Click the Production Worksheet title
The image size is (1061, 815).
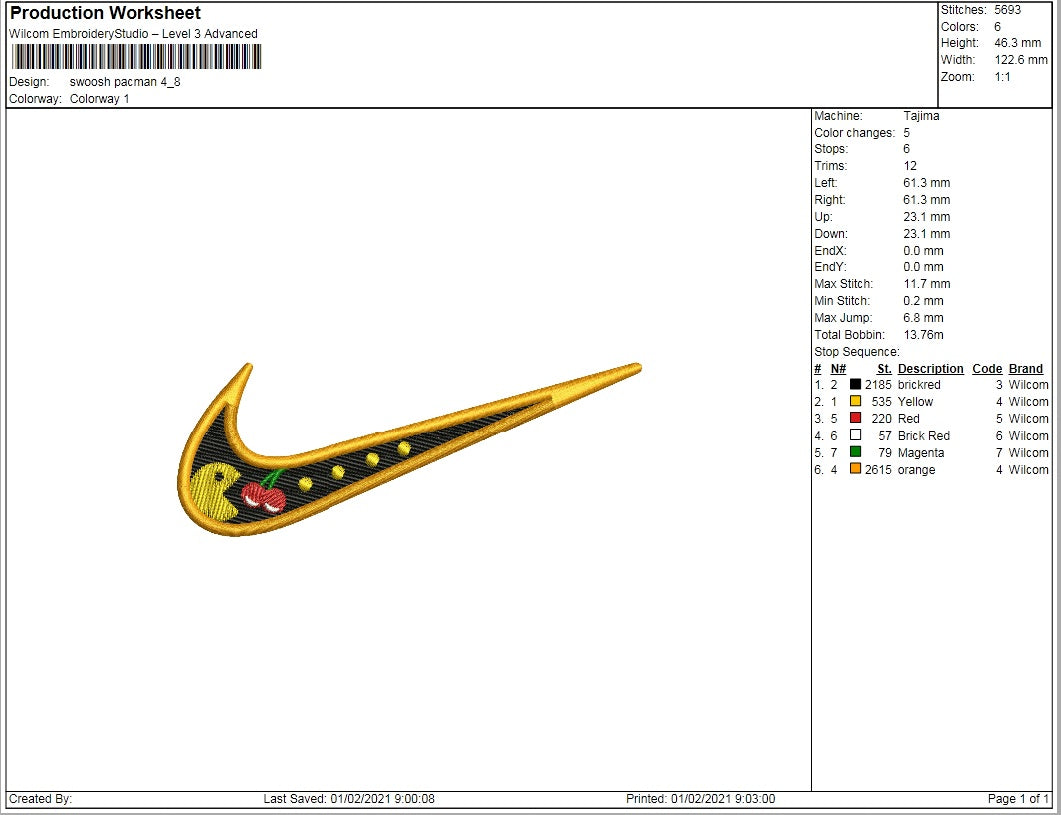pos(105,13)
